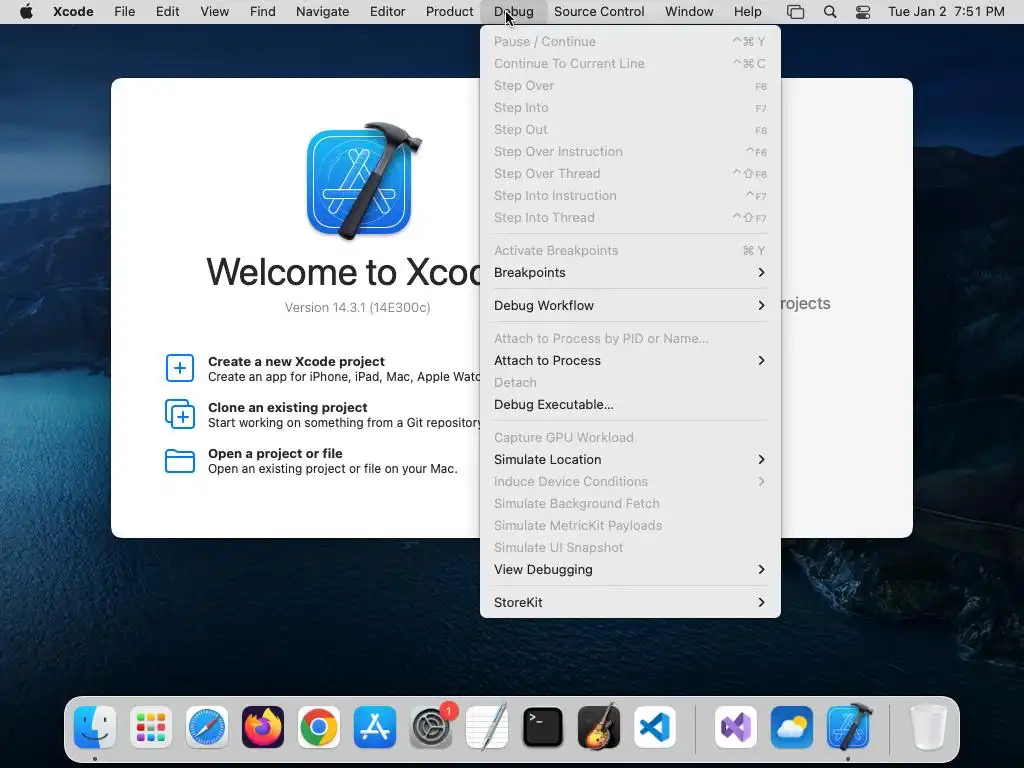Expand the Attach to Process submenu

pyautogui.click(x=630, y=360)
